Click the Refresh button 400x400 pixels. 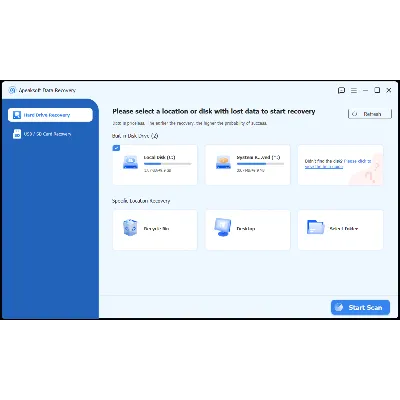tap(370, 114)
